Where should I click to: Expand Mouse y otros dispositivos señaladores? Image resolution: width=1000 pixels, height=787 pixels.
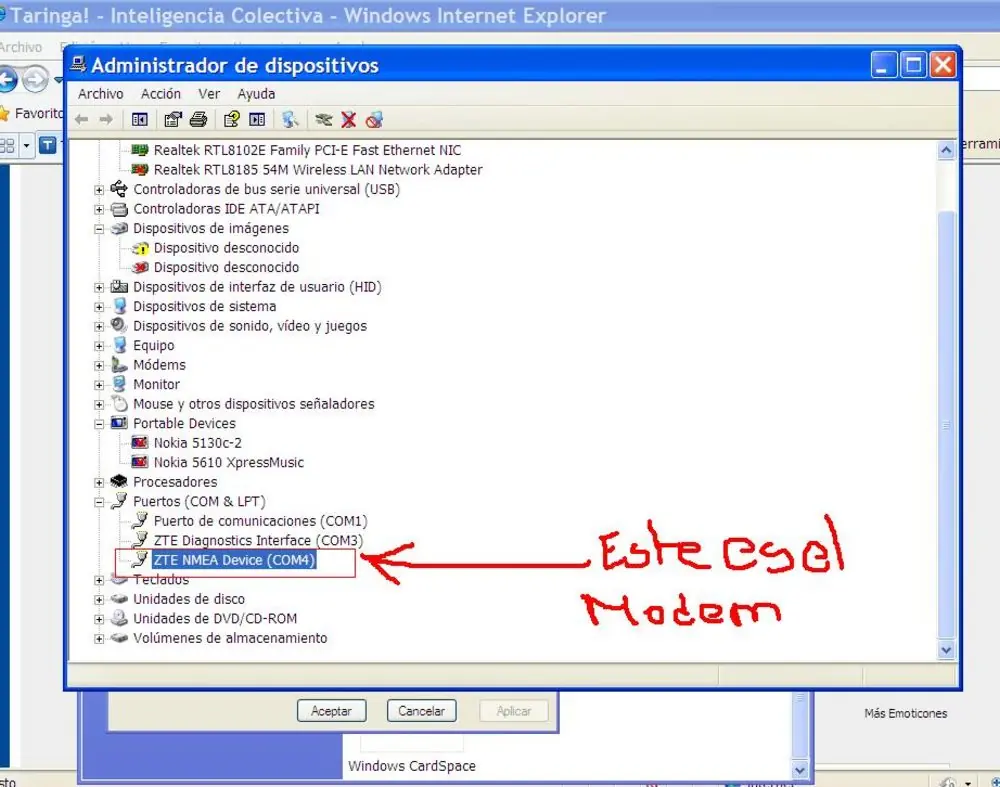(99, 404)
